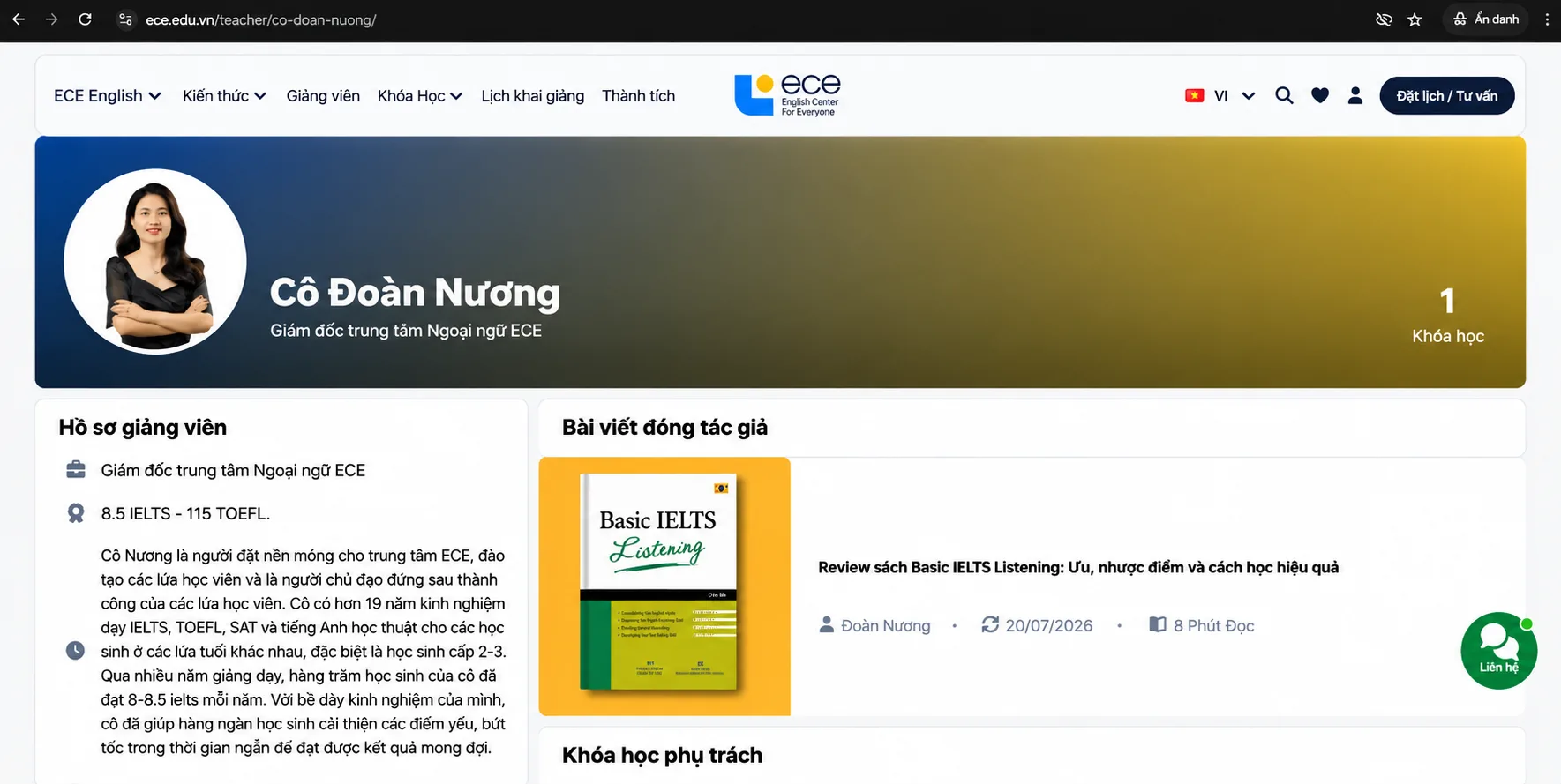Click the book icon beside 8 Phút Đọc
Viewport: 1561px width, 784px height.
[1158, 624]
